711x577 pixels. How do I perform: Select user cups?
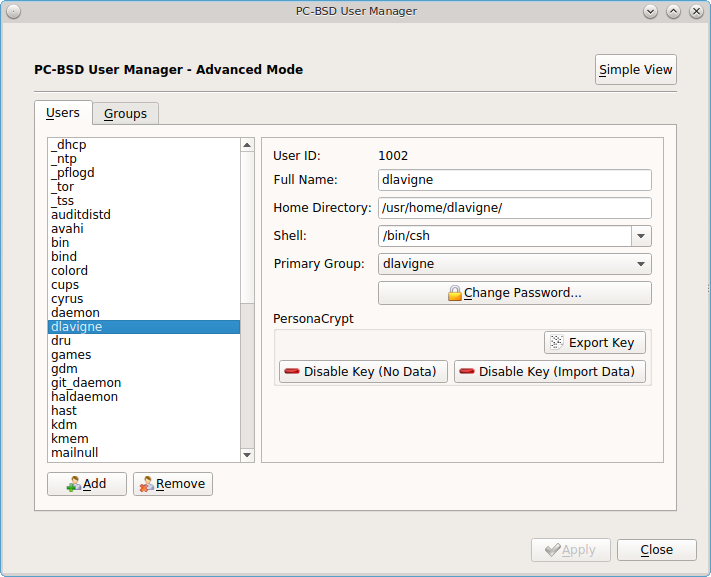[x=144, y=285]
